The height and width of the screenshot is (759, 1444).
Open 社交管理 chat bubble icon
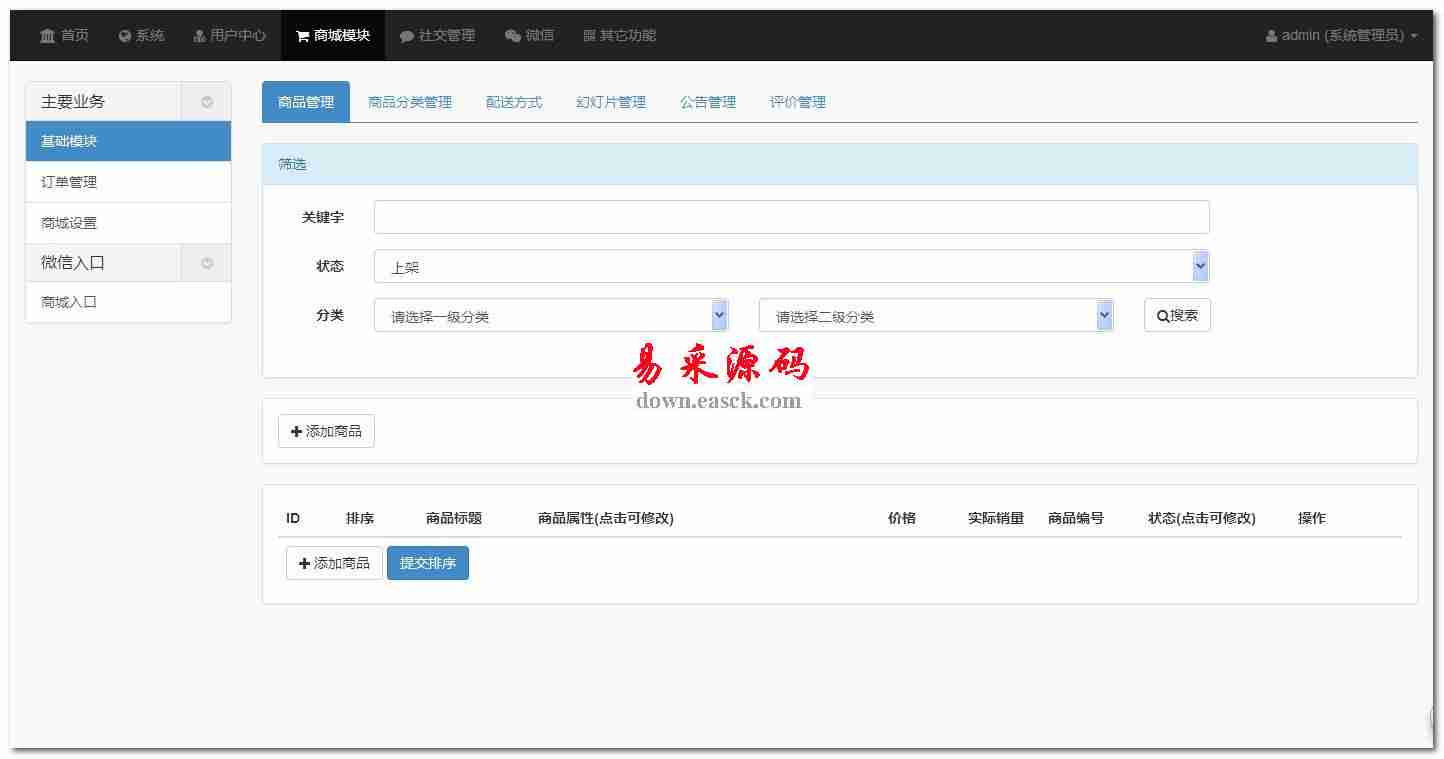[x=407, y=36]
